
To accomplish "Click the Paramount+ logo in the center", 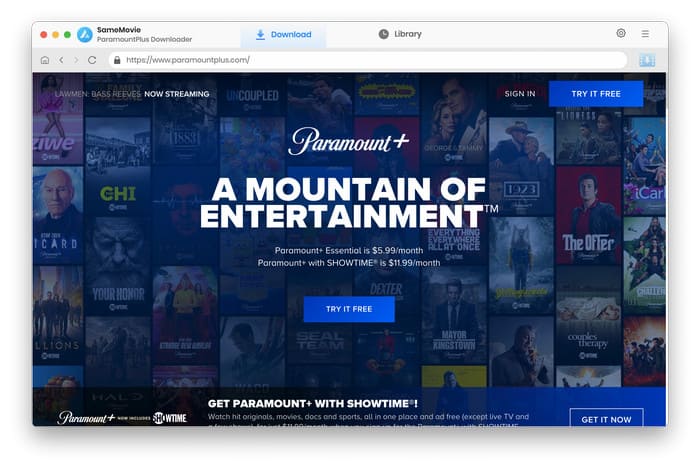I will 349,142.
